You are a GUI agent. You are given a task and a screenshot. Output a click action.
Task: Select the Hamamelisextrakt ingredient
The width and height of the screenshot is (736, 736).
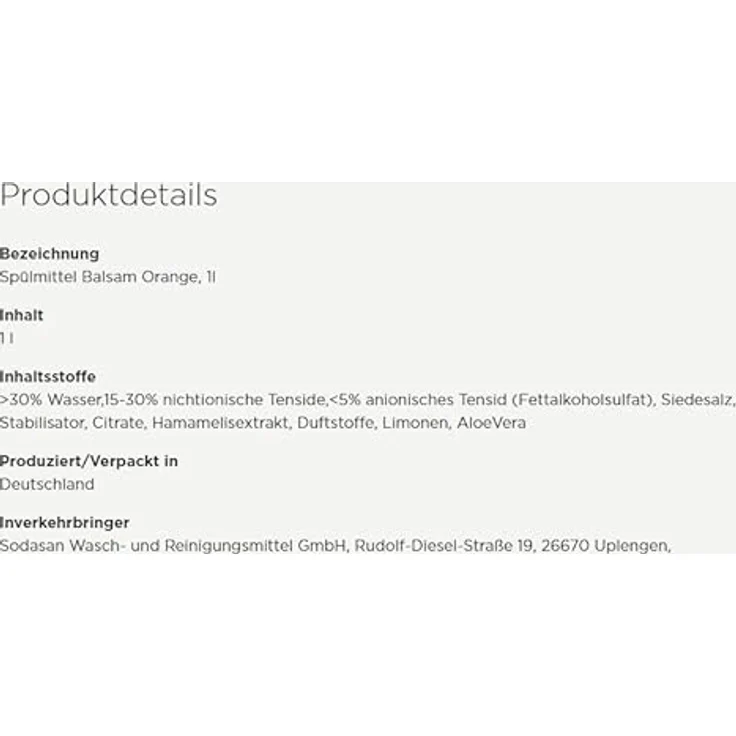tap(220, 423)
